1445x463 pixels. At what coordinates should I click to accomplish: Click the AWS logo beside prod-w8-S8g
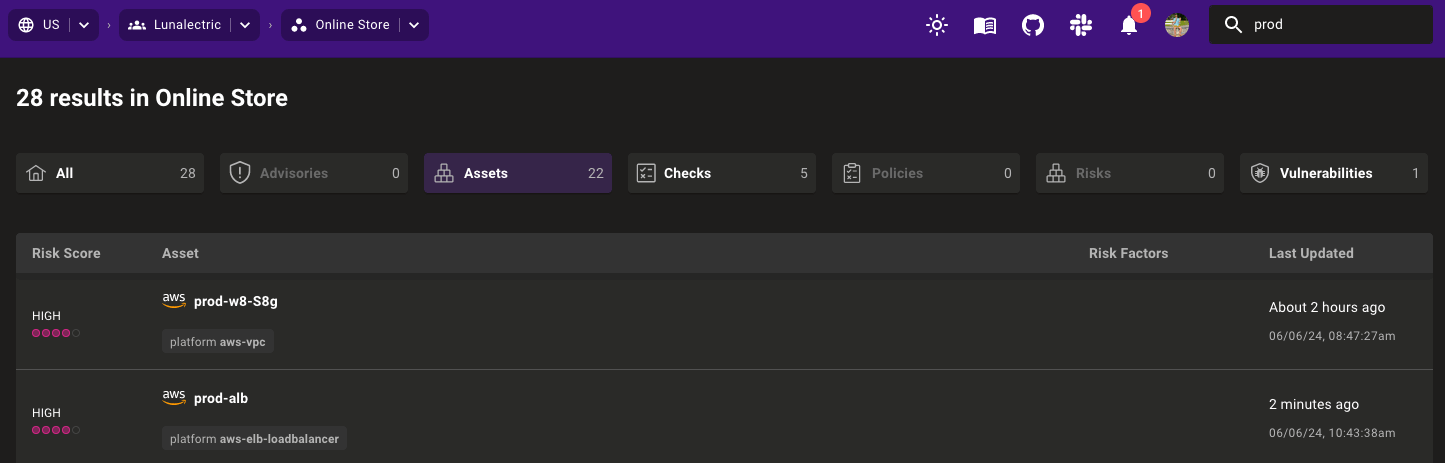point(174,301)
